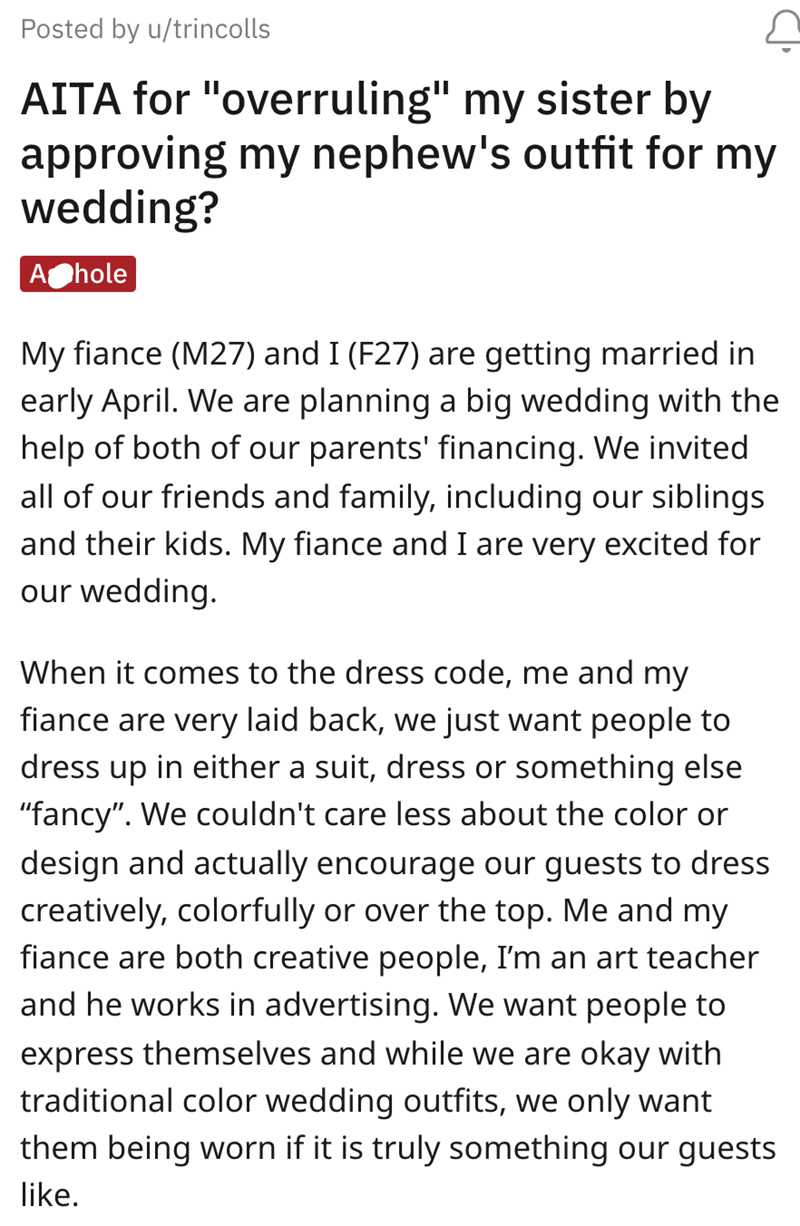This screenshot has height=1226, width=800.
Task: Click the first paragraph starting "My fiance (M27)"
Action: (390, 472)
